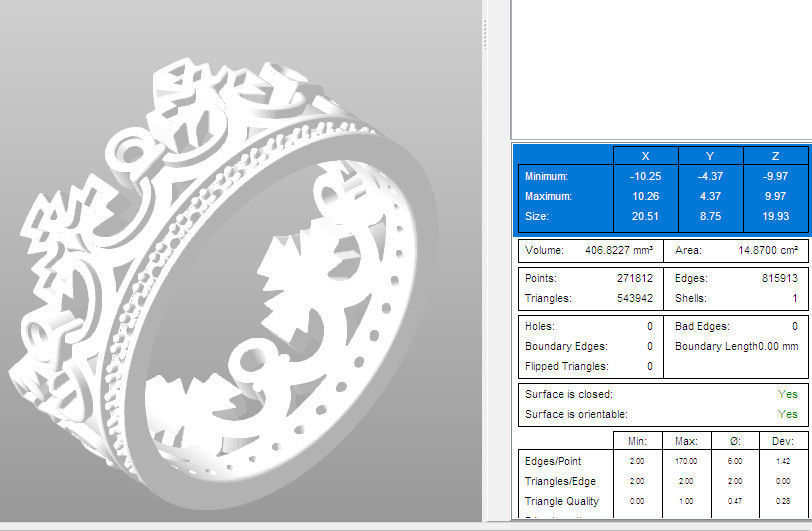Select Triangle Quality deviation value 0.28
The height and width of the screenshot is (531, 812).
click(783, 501)
